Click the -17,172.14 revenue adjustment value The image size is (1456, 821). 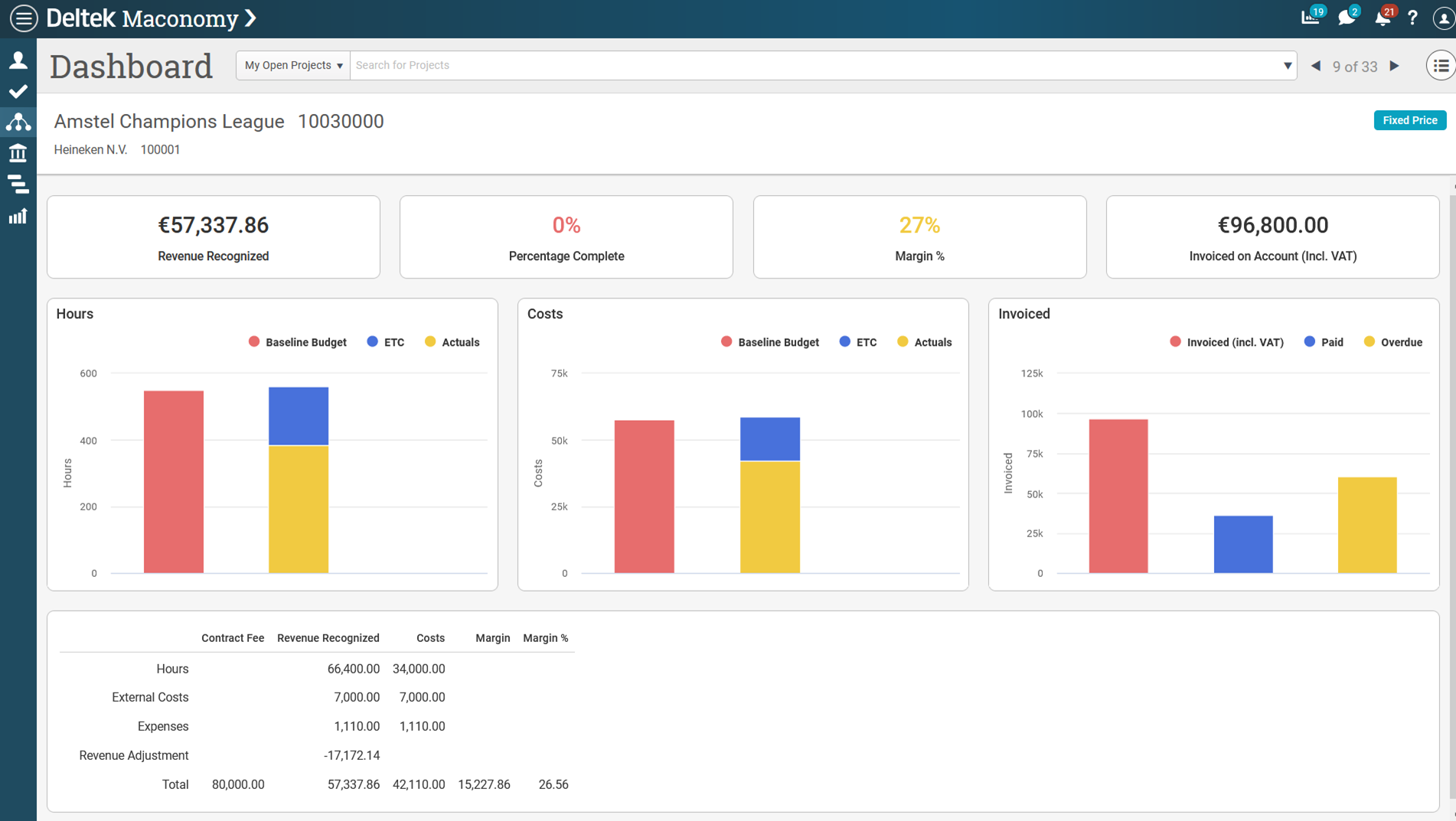pos(352,755)
